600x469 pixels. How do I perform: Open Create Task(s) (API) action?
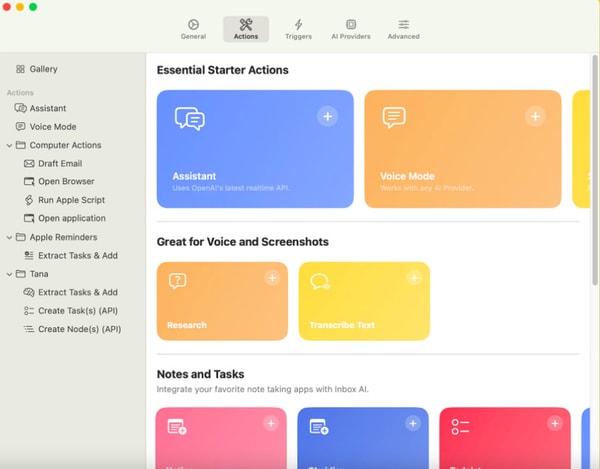(x=78, y=311)
